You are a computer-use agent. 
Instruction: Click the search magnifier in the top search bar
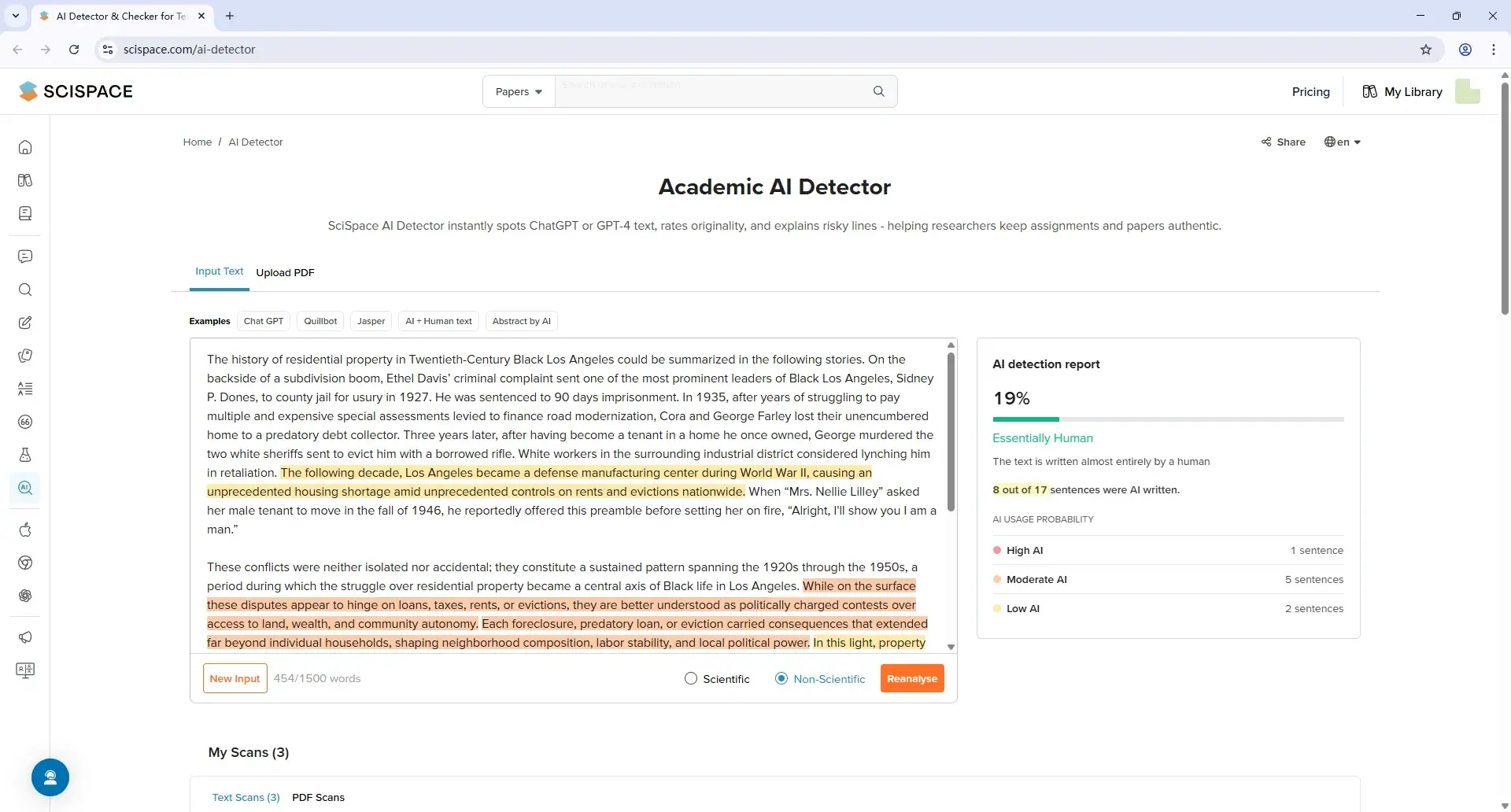[879, 91]
